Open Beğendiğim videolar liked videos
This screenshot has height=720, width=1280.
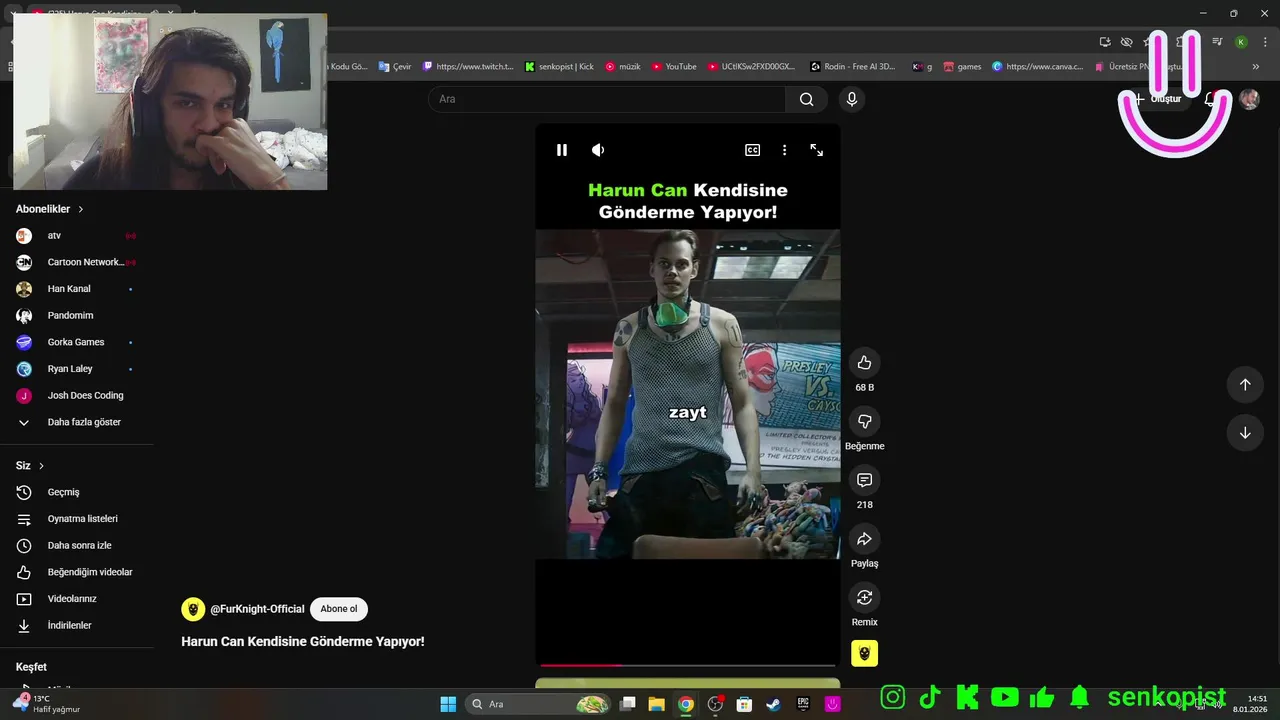(x=77, y=572)
